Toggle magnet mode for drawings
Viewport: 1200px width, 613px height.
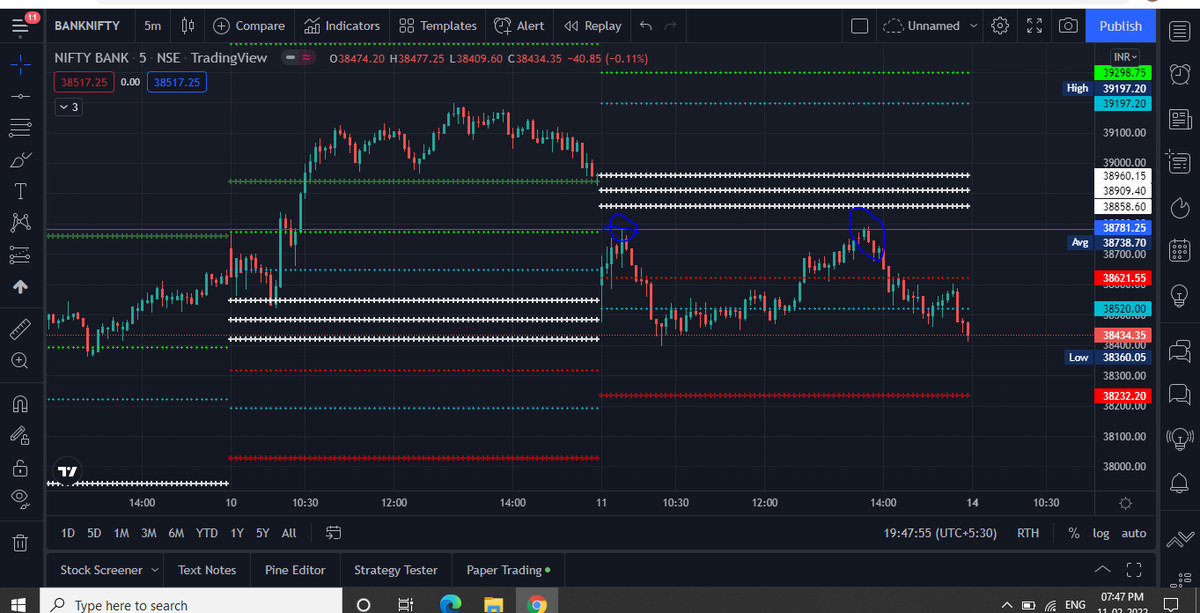pos(19,403)
